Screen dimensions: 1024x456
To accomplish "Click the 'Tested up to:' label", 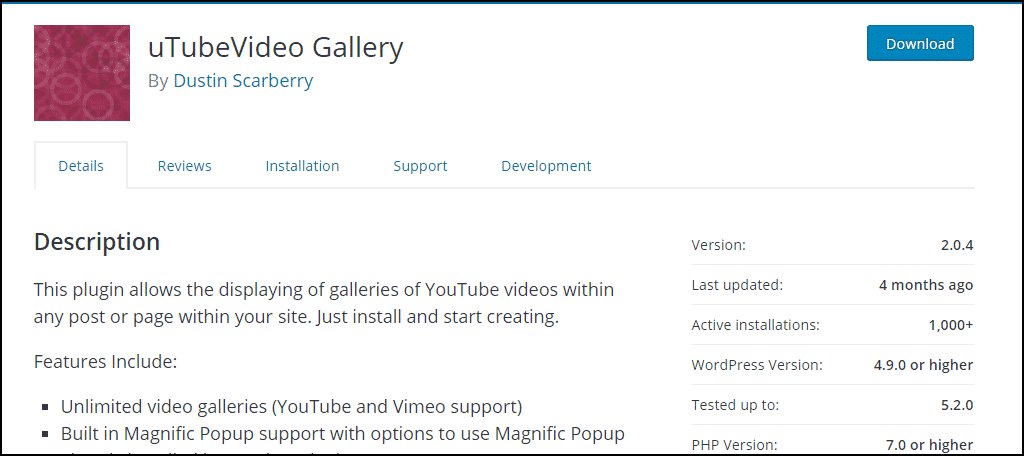I will [x=735, y=405].
